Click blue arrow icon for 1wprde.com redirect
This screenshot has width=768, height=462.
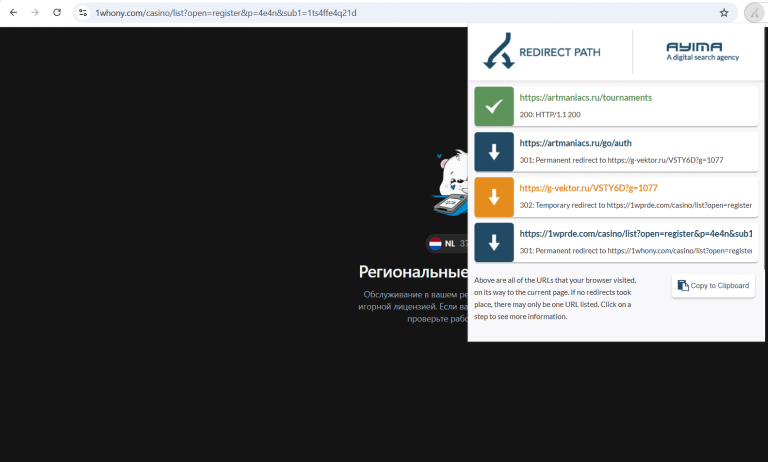coord(494,243)
